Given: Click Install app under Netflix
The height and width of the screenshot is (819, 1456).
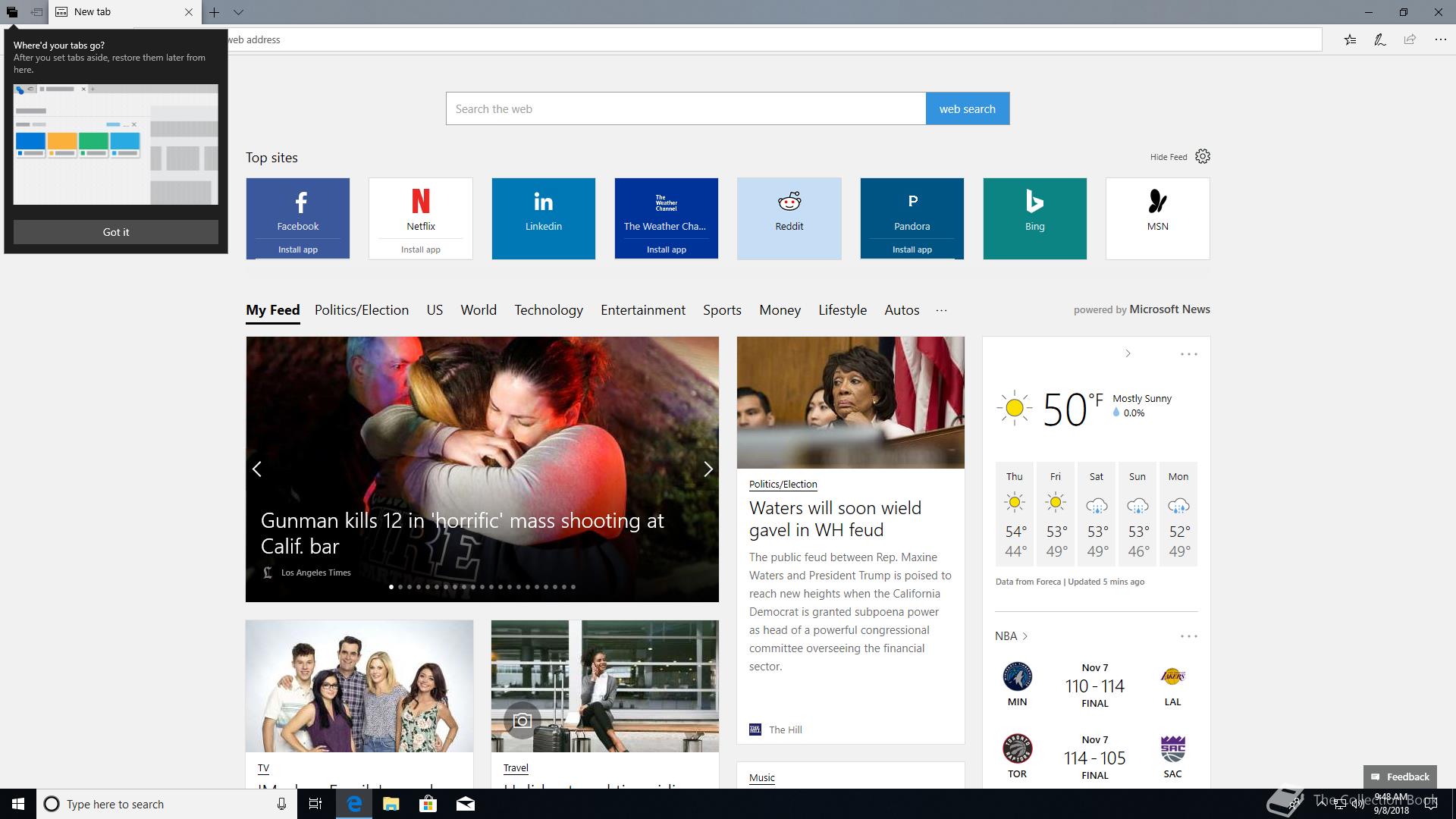Looking at the screenshot, I should click(x=421, y=249).
